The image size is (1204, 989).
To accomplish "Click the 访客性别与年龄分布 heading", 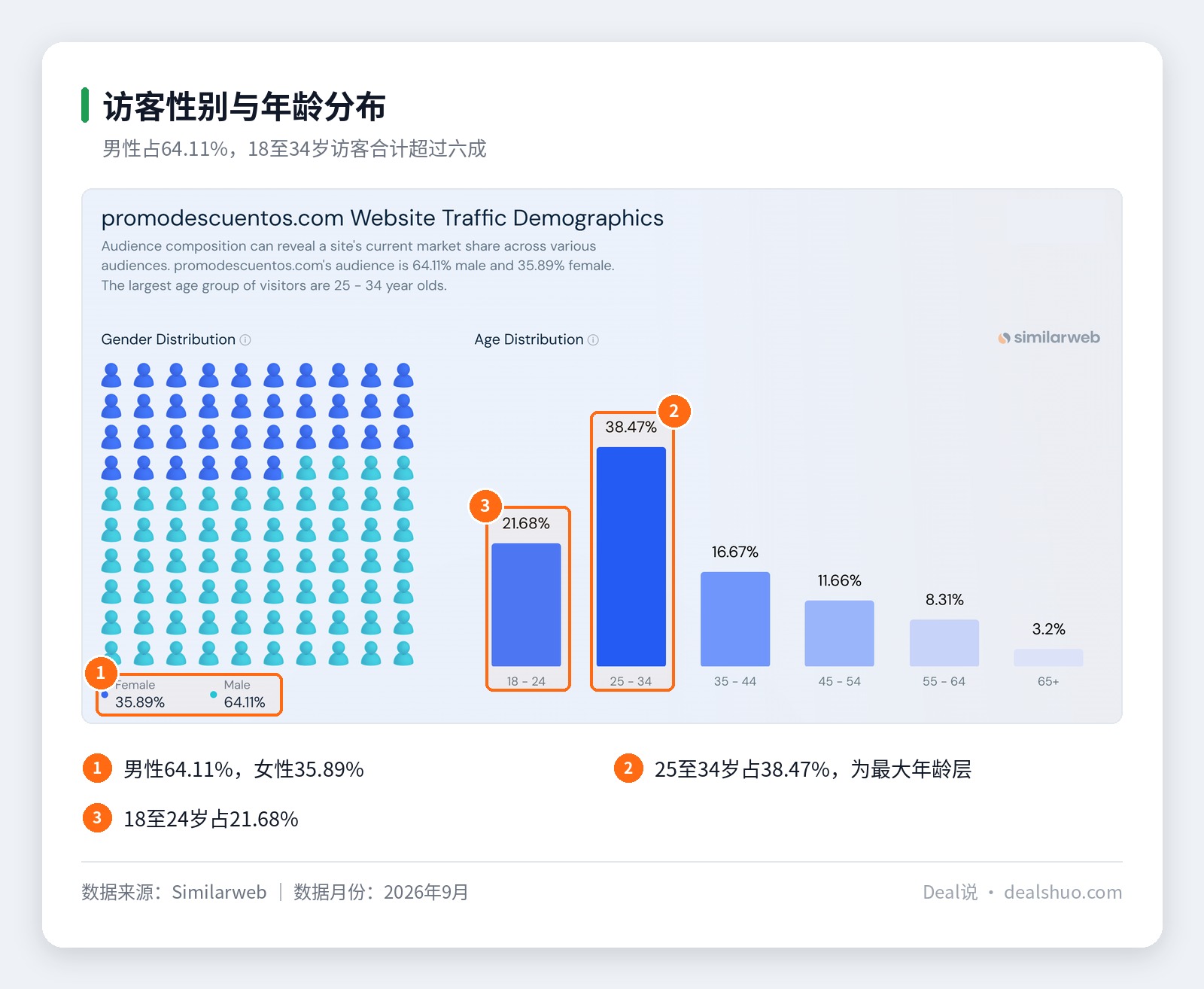I will pos(245,106).
